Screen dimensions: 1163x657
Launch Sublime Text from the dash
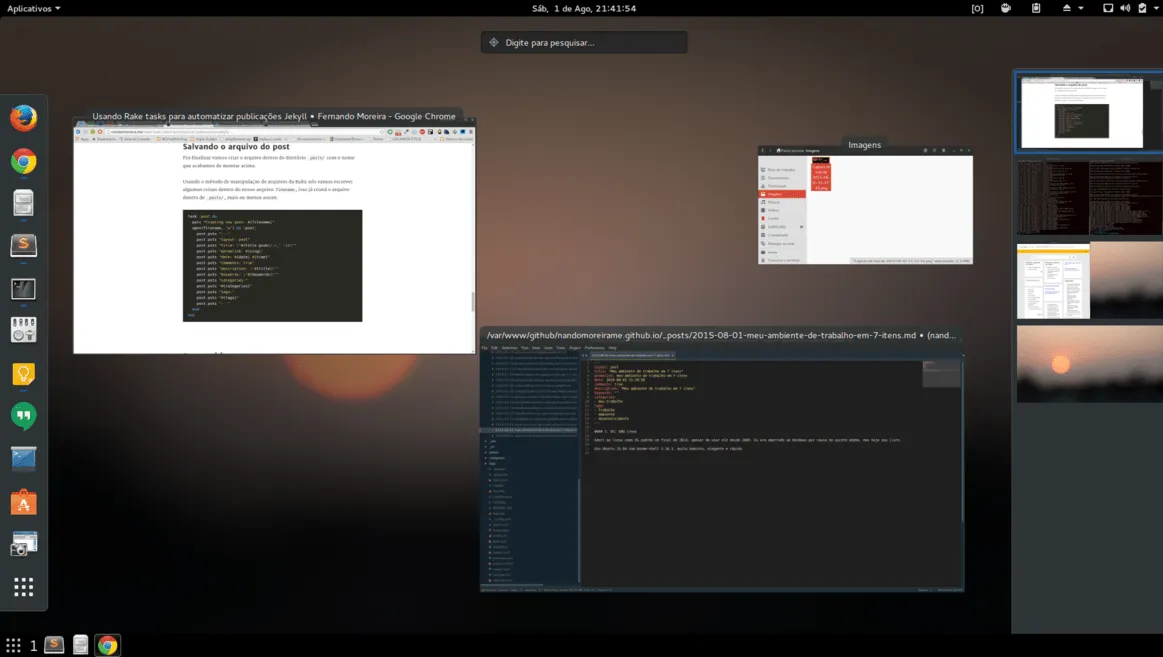[x=24, y=245]
